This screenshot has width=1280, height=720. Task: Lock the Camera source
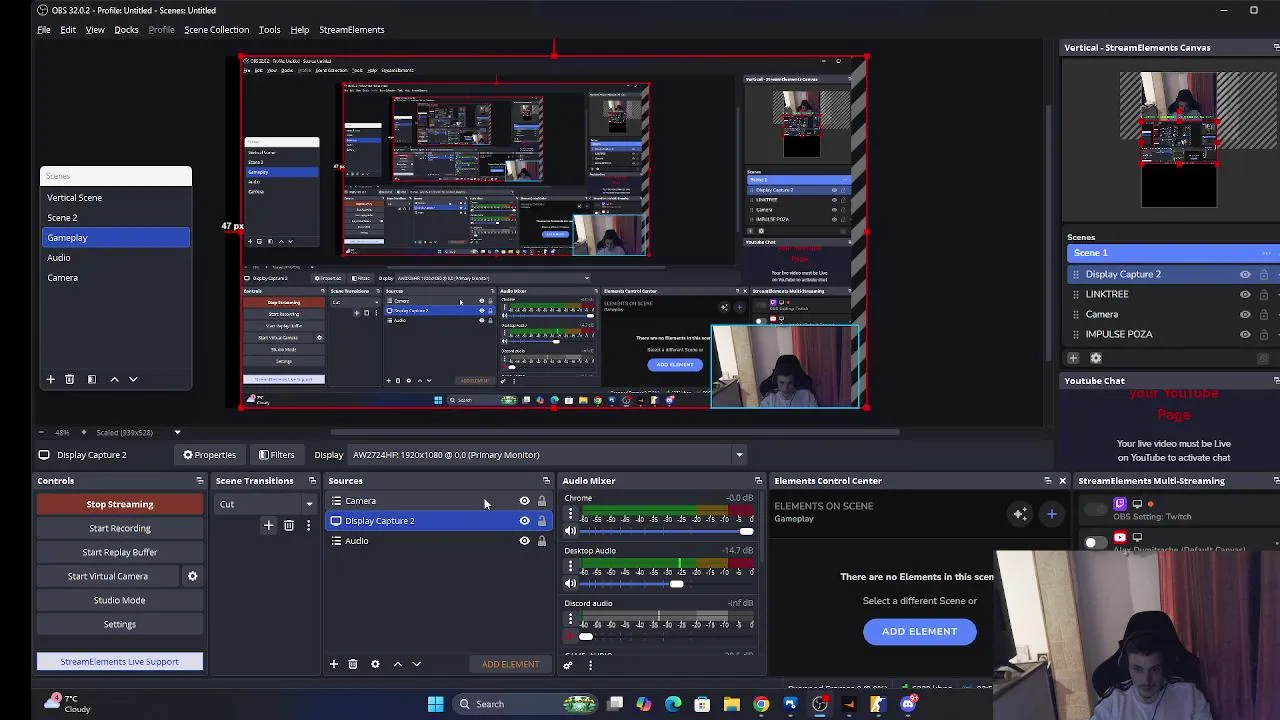point(542,501)
